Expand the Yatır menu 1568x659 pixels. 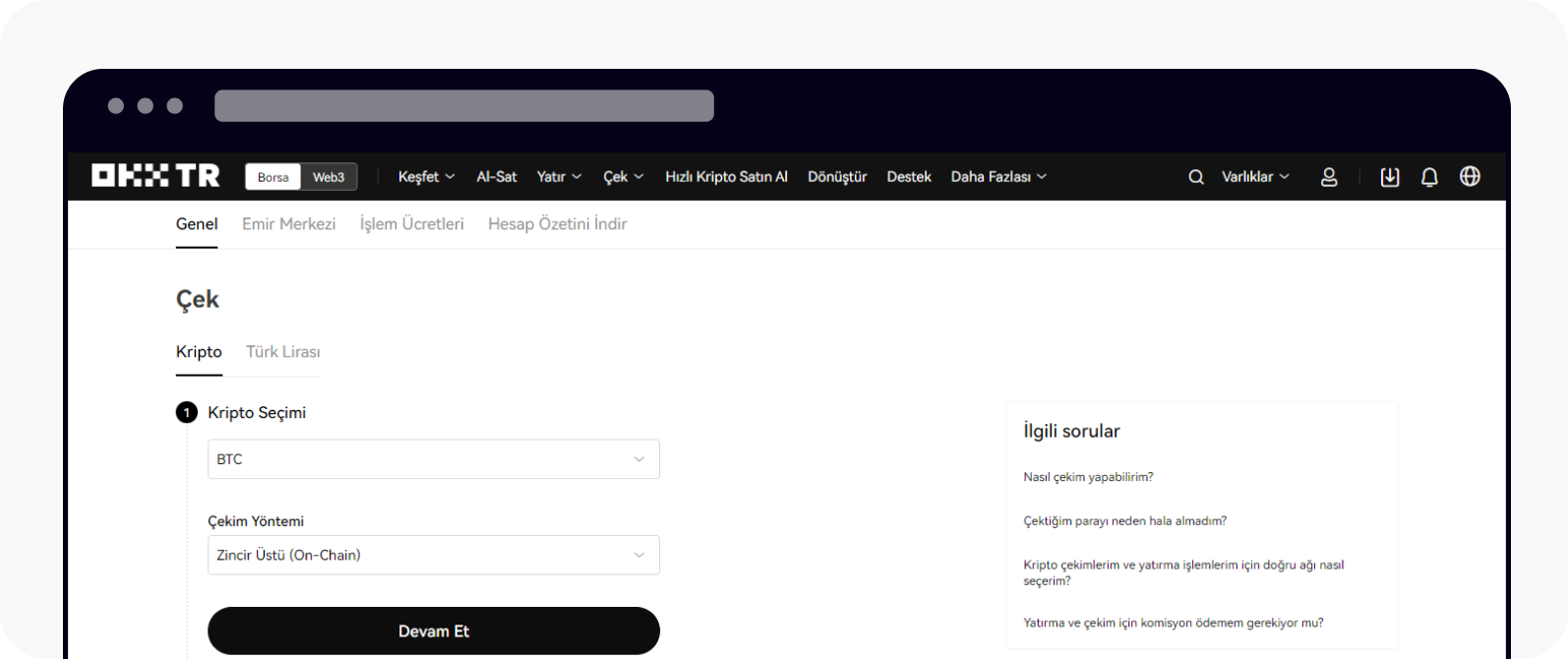[x=559, y=177]
